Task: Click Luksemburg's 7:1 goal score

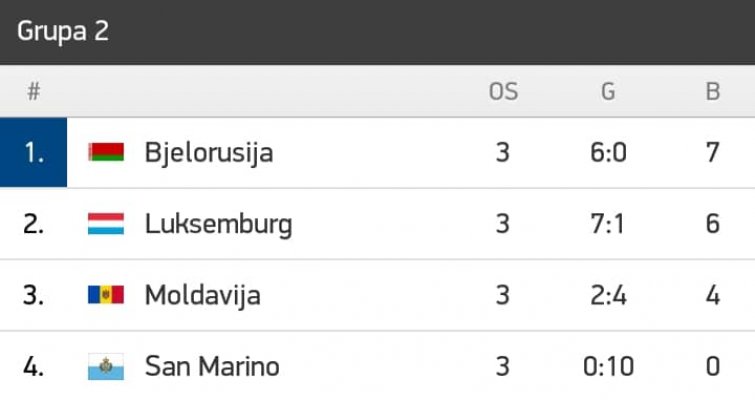Action: (x=608, y=224)
